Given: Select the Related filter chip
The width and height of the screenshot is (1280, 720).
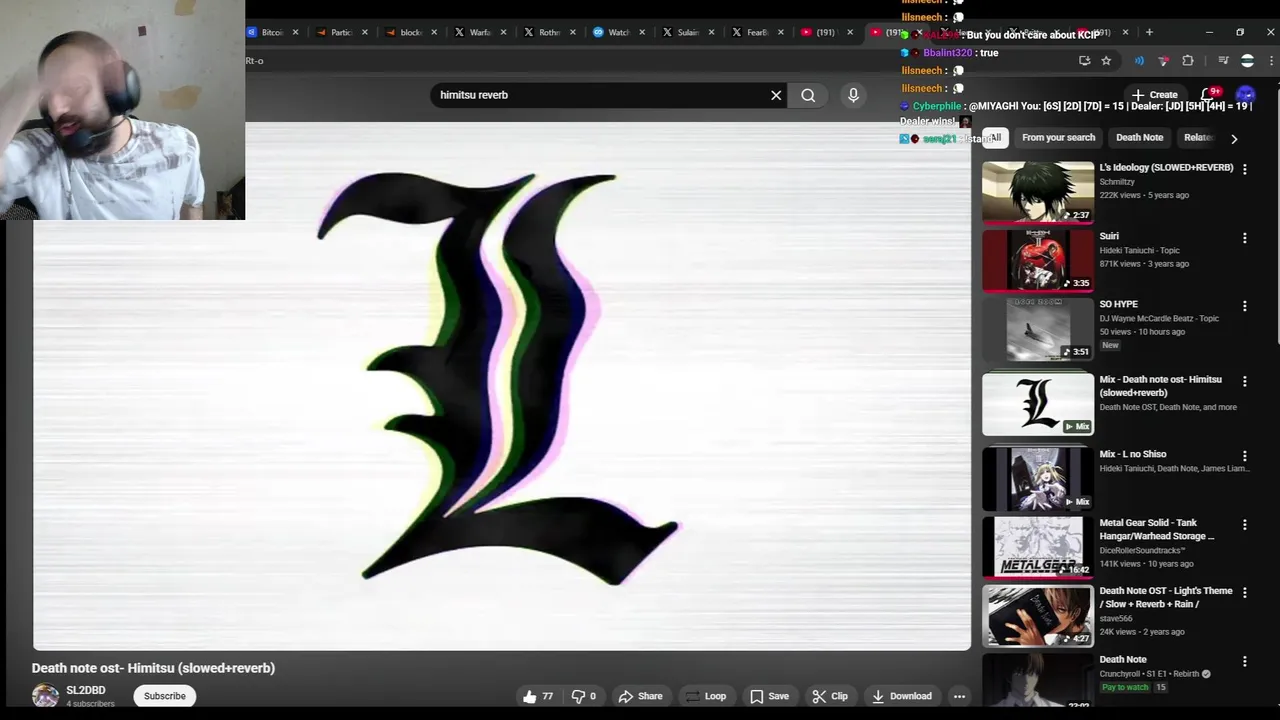Looking at the screenshot, I should click(1198, 137).
